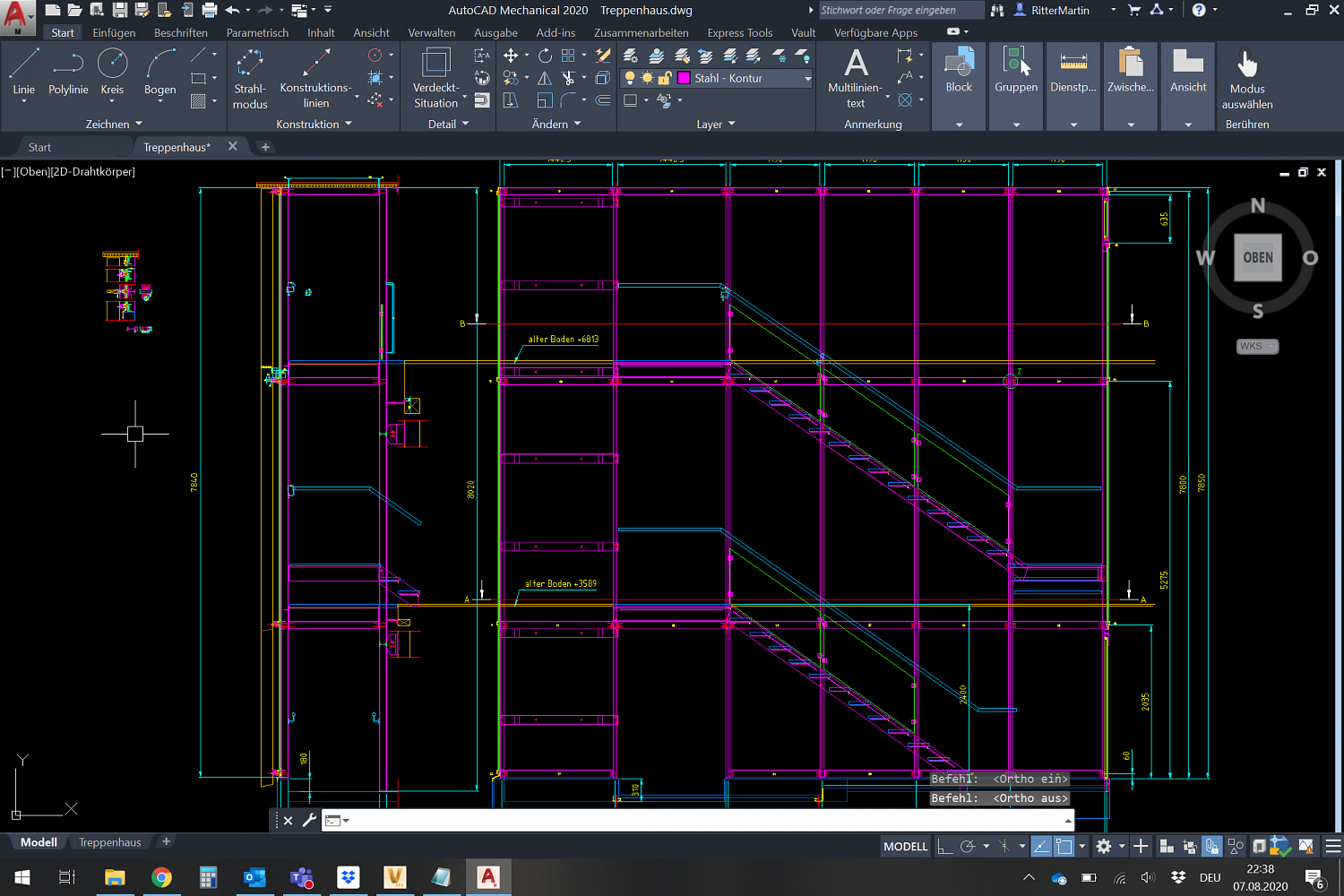Open the Parametrisch ribbon tab
This screenshot has height=896, width=1344.
(x=257, y=32)
